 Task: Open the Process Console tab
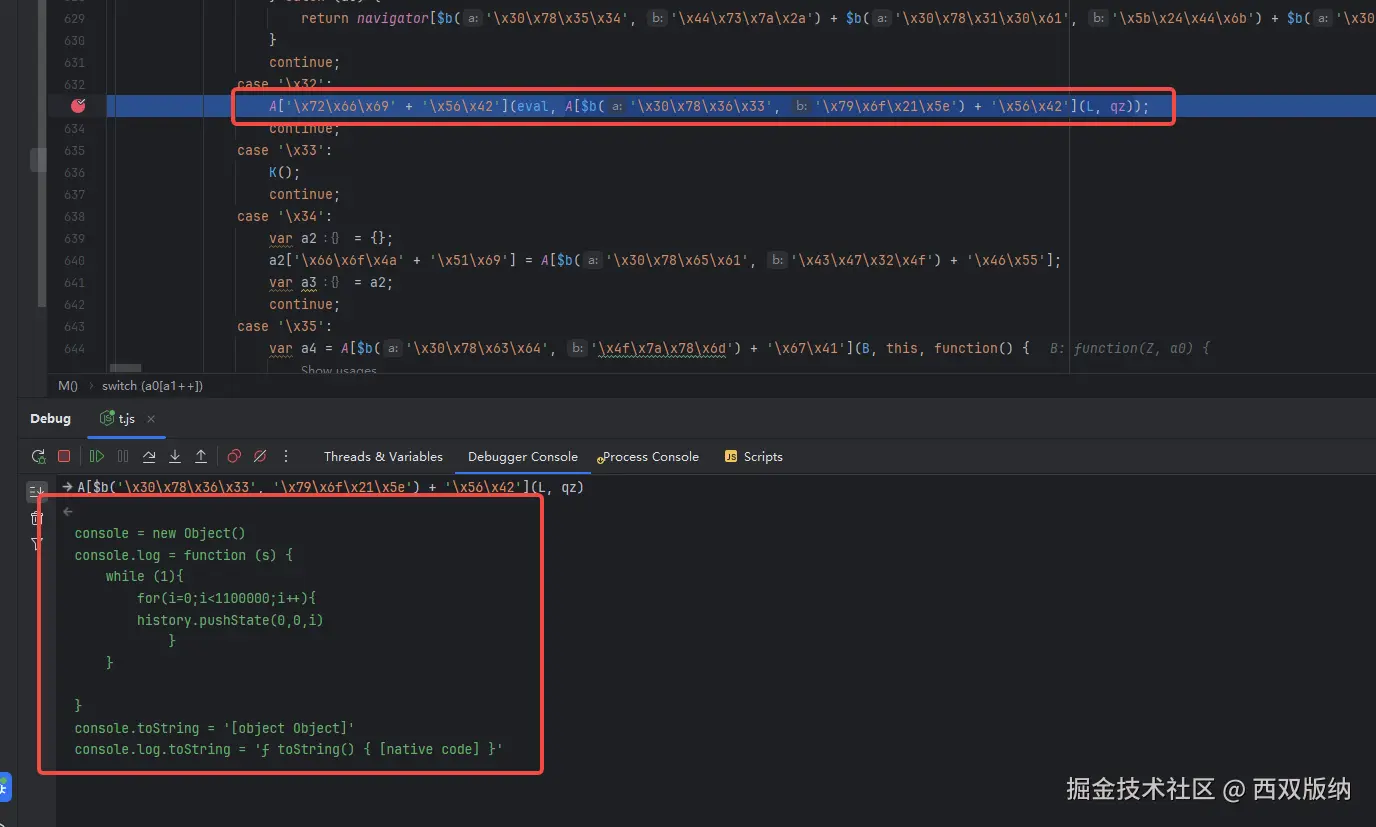pyautogui.click(x=649, y=456)
